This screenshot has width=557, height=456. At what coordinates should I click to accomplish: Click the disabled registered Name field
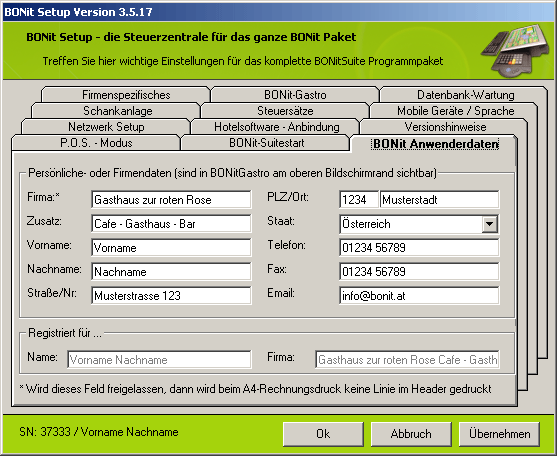(x=159, y=359)
